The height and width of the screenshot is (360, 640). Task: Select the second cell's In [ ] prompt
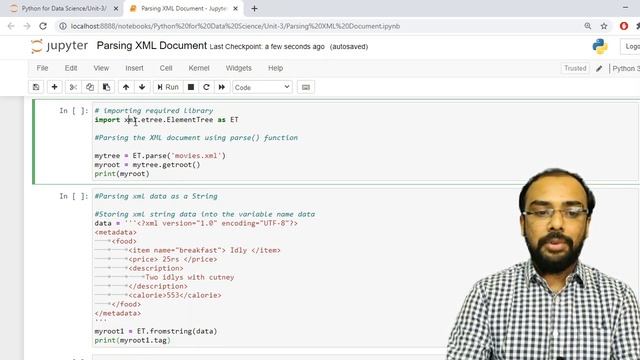pos(73,196)
